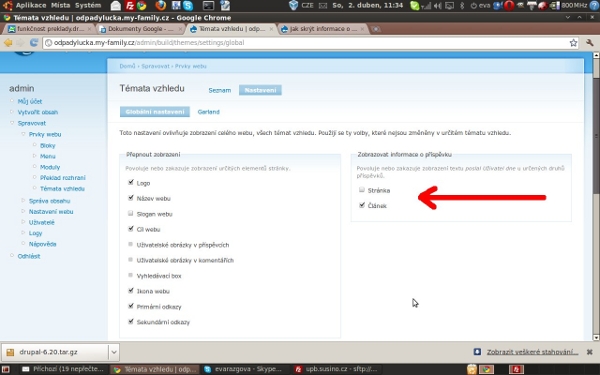Open the Můj účet link
Image resolution: width=600 pixels, height=375 pixels.
[x=30, y=101]
